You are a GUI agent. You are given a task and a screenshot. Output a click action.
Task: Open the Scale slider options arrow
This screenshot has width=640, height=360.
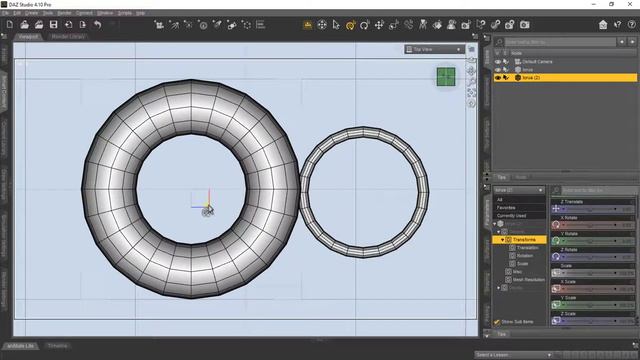(x=563, y=273)
